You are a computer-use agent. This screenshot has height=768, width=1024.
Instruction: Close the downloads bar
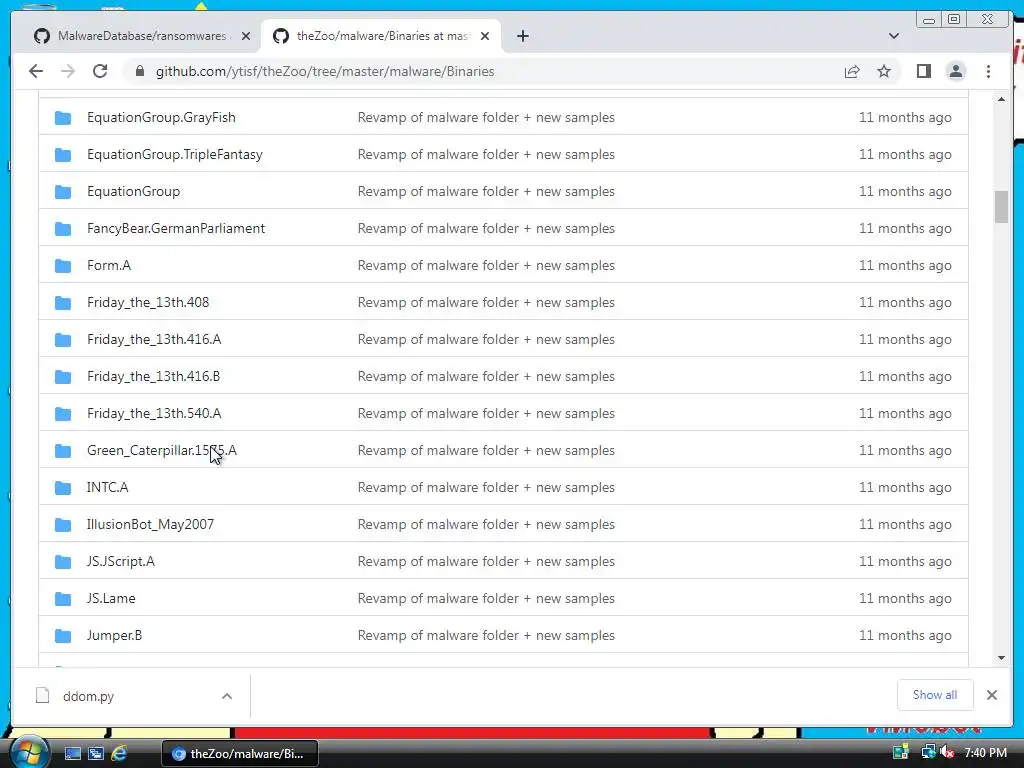point(991,695)
